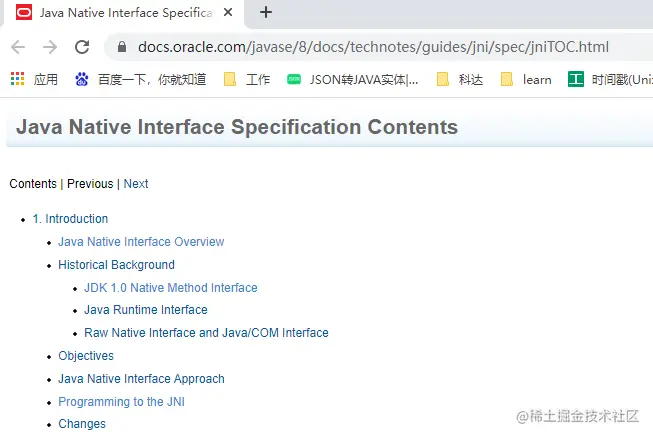Open the 工作 bookmark folder
The width and height of the screenshot is (653, 438).
pos(247,79)
